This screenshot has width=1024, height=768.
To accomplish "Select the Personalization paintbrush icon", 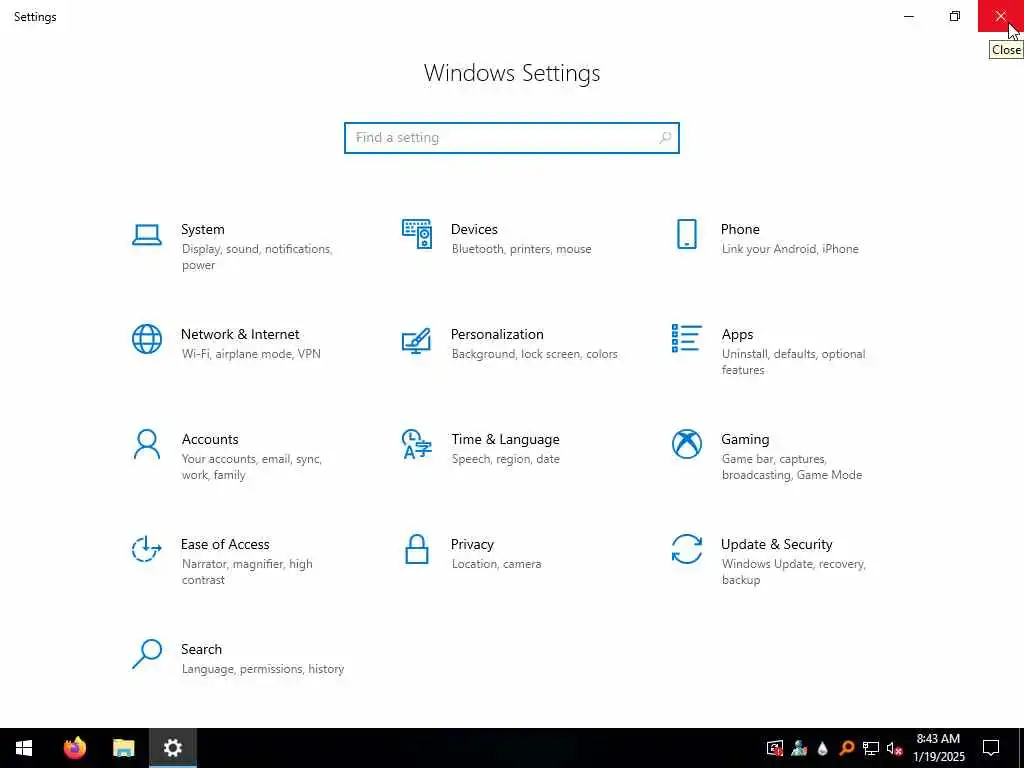I will (417, 340).
